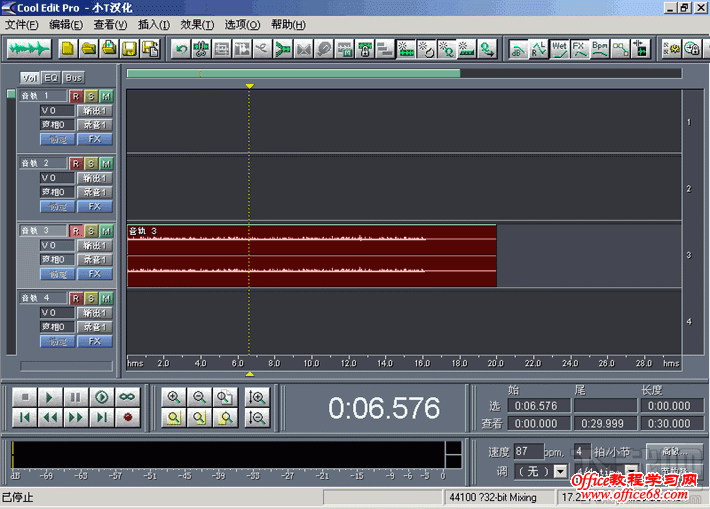The height and width of the screenshot is (509, 710).
Task: Click the zoom in horizontally magnifier
Action: coord(174,397)
